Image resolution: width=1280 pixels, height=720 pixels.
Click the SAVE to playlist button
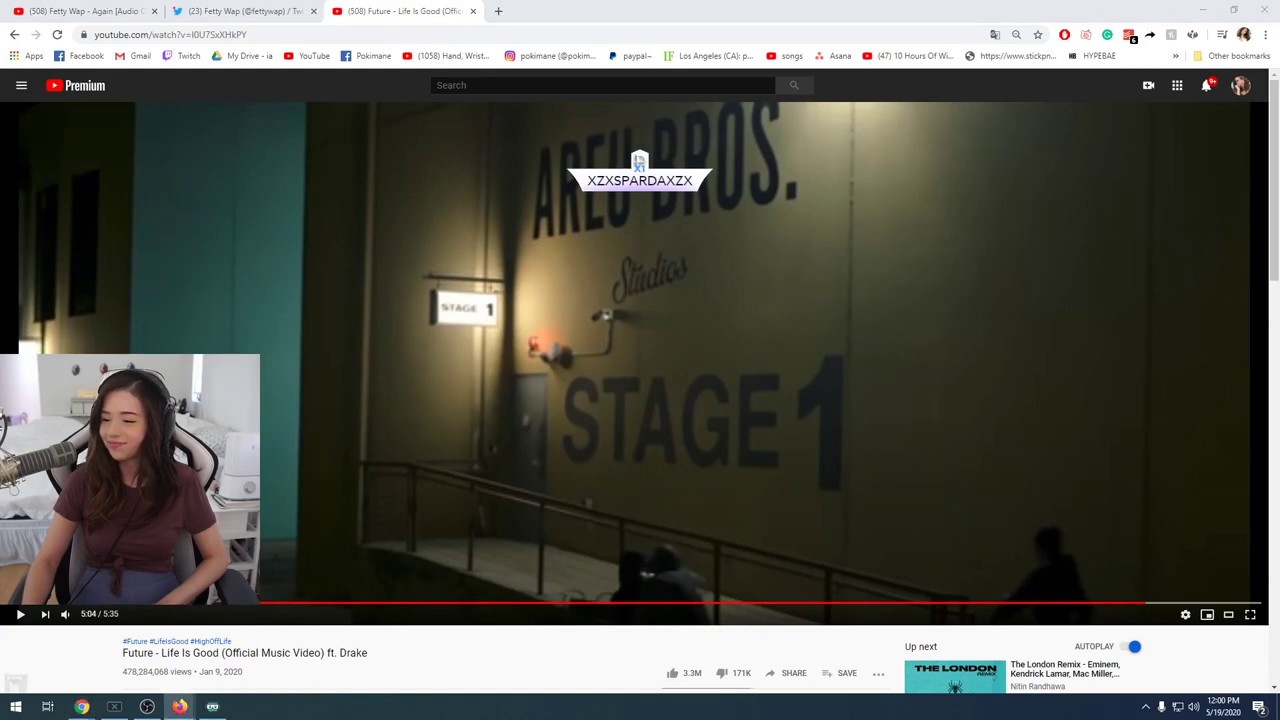(x=839, y=673)
